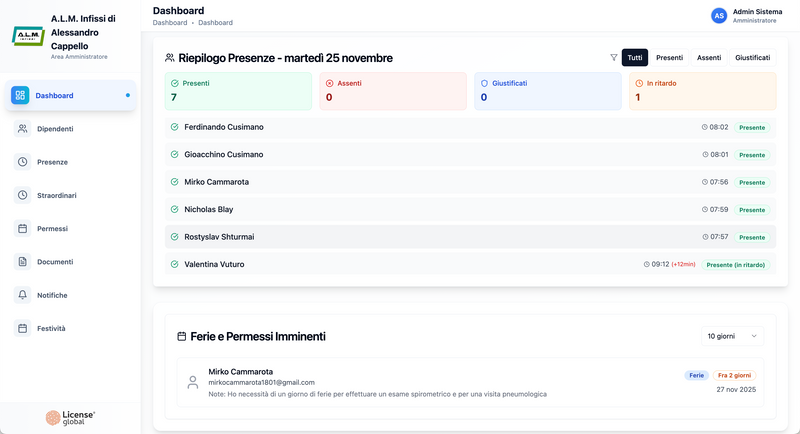
Task: Switch filter to Assenti
Action: (x=709, y=58)
